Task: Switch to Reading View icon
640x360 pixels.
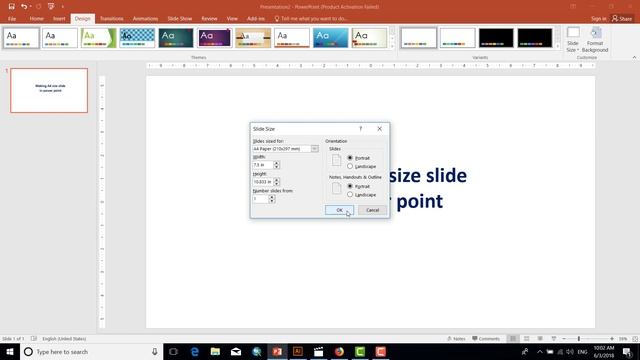Action: (540, 339)
